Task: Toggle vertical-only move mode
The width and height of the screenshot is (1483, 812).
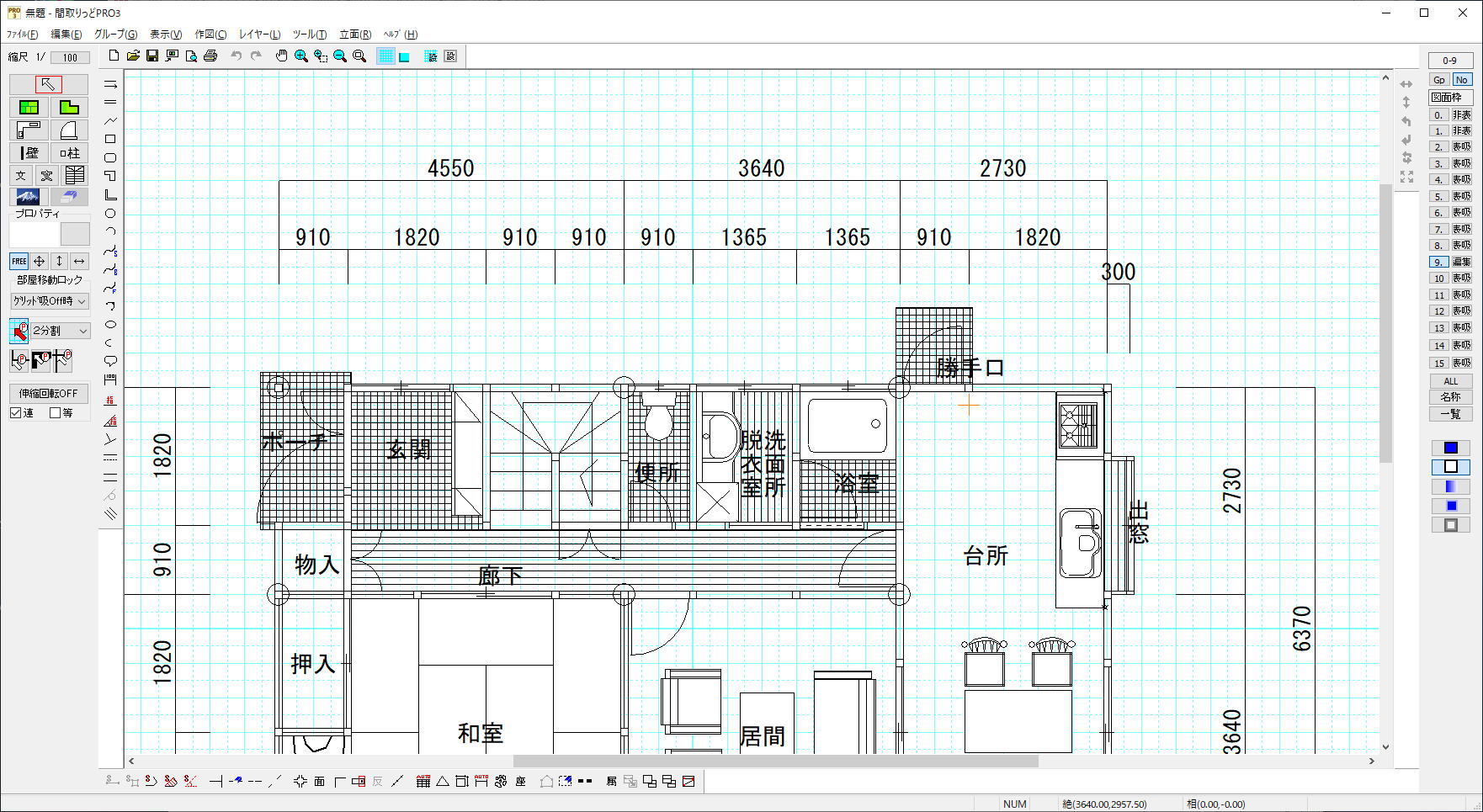Action: coord(59,261)
